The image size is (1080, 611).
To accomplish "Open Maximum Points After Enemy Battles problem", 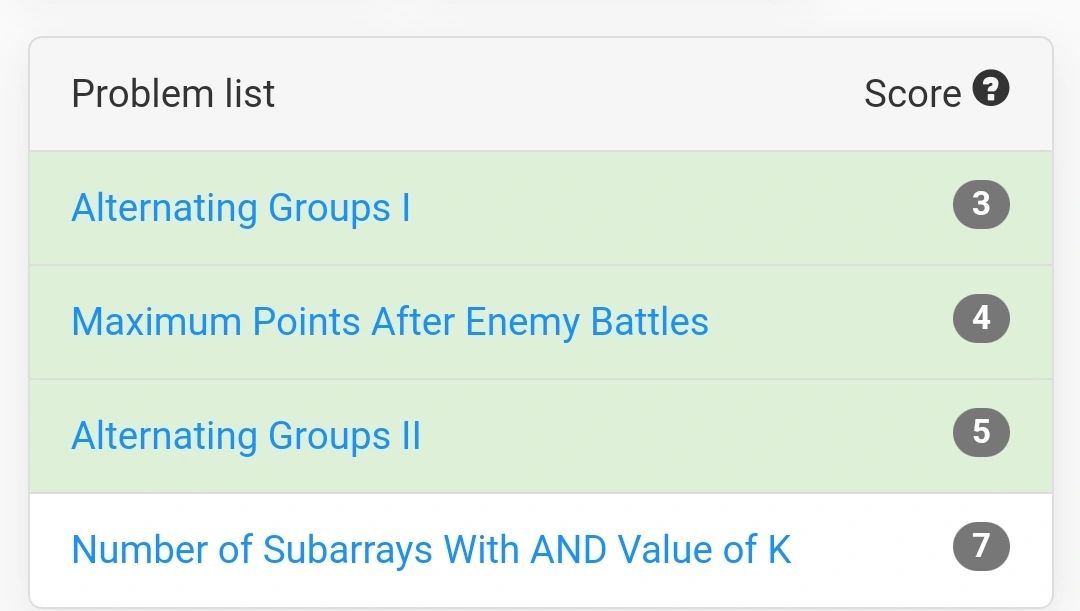I will pyautogui.click(x=390, y=322).
